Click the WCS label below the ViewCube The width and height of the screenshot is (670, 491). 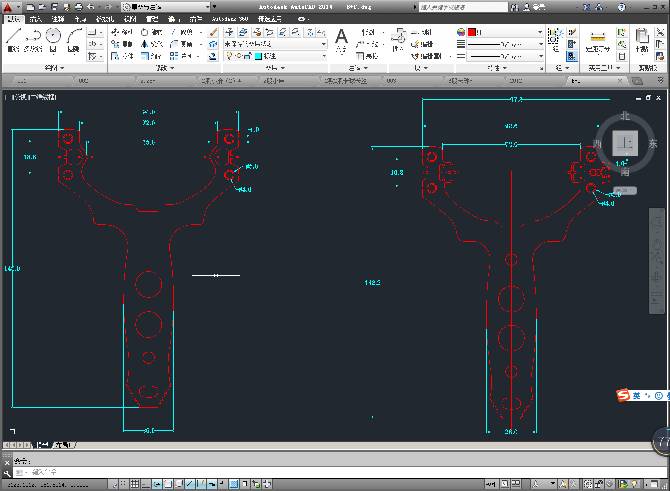pos(625,191)
